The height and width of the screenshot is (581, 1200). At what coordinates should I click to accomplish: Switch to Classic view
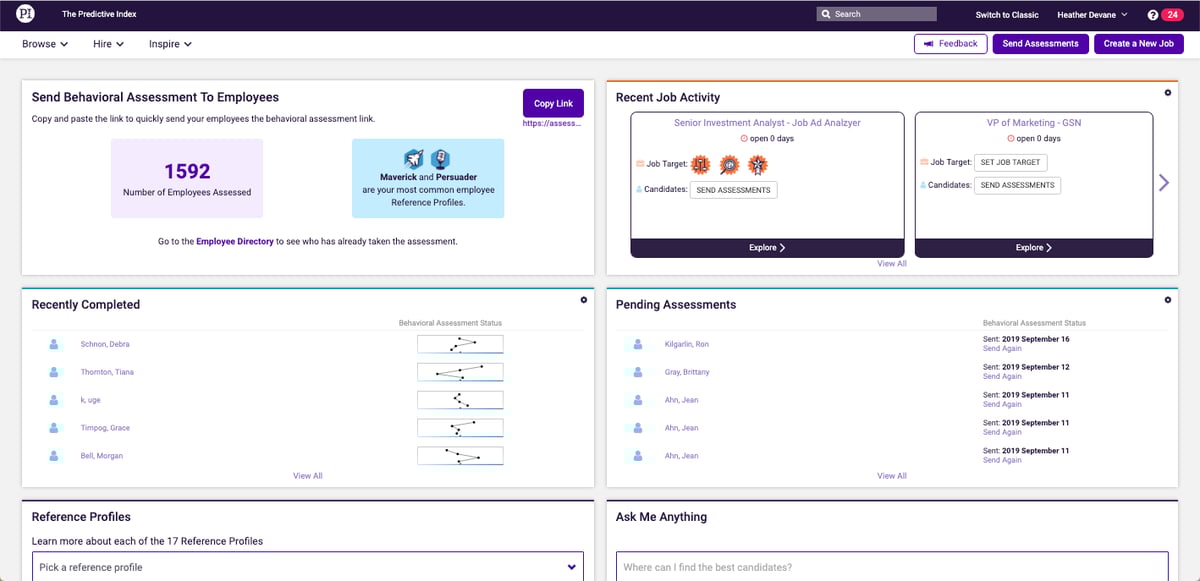pos(1007,15)
